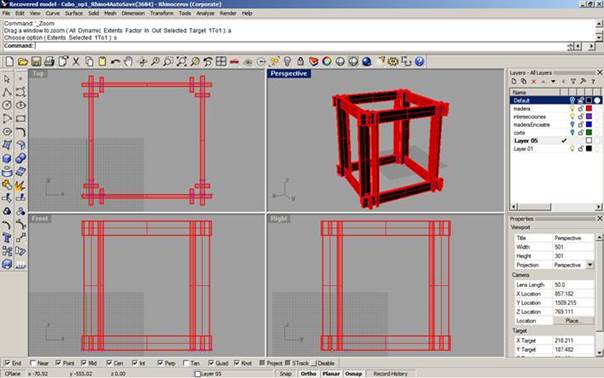Toggle visibility bulb of madera layer
The width and height of the screenshot is (604, 378).
[572, 109]
